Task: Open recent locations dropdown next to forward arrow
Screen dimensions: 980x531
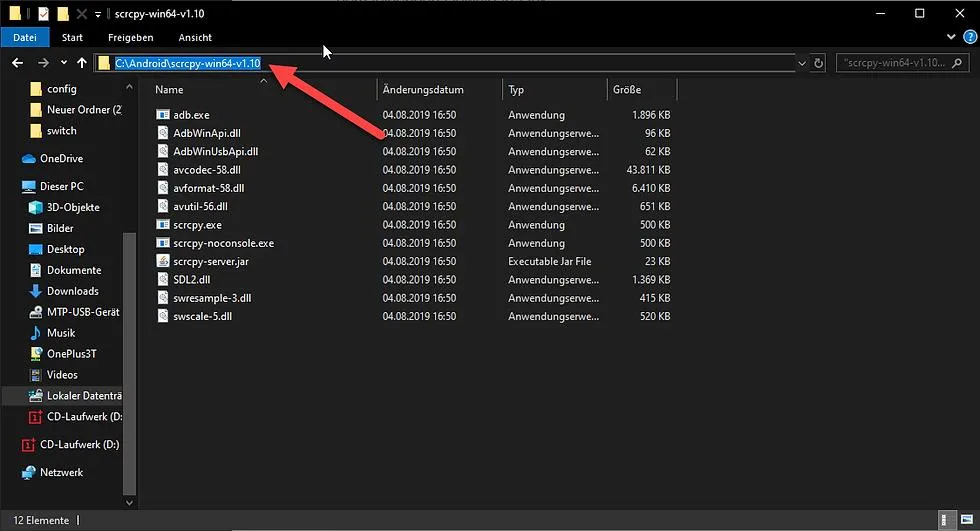Action: pos(64,62)
